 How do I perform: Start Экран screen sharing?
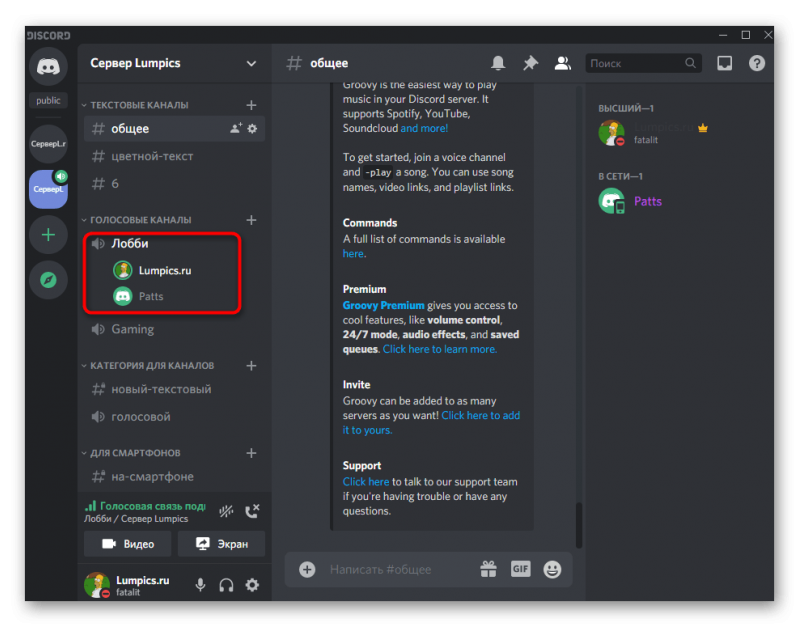221,544
